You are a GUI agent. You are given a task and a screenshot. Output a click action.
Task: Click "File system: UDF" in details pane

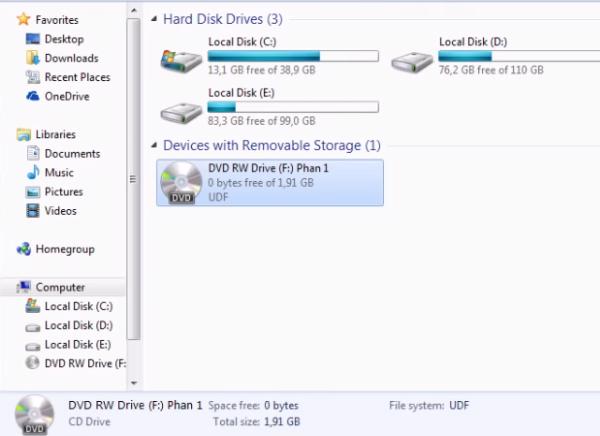pyautogui.click(x=429, y=405)
